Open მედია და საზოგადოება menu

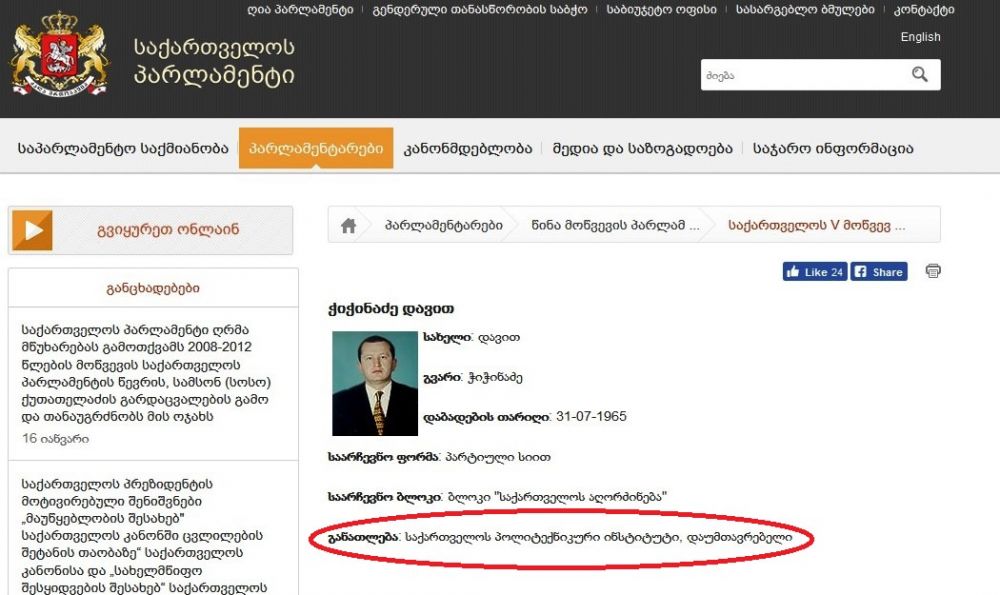tap(642, 149)
